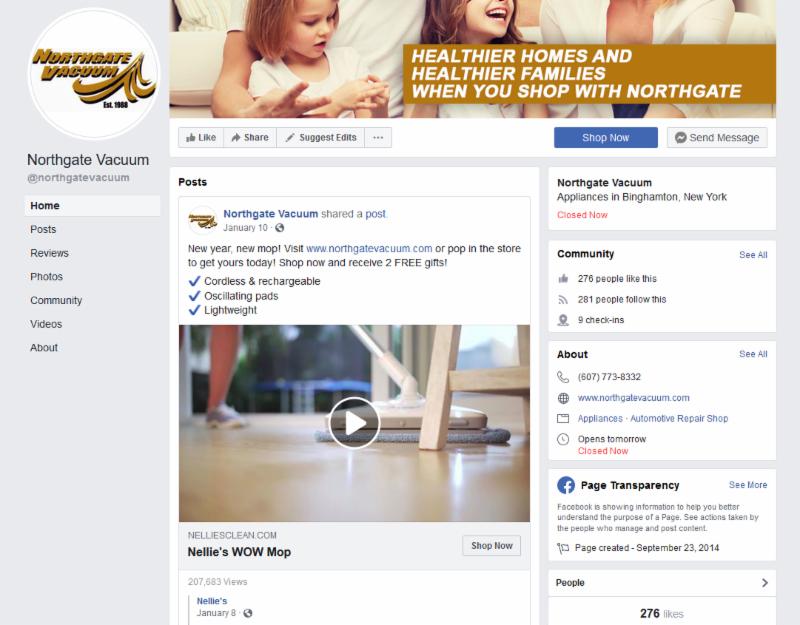Open the three-dots more options menu
This screenshot has width=800, height=625.
[x=378, y=138]
